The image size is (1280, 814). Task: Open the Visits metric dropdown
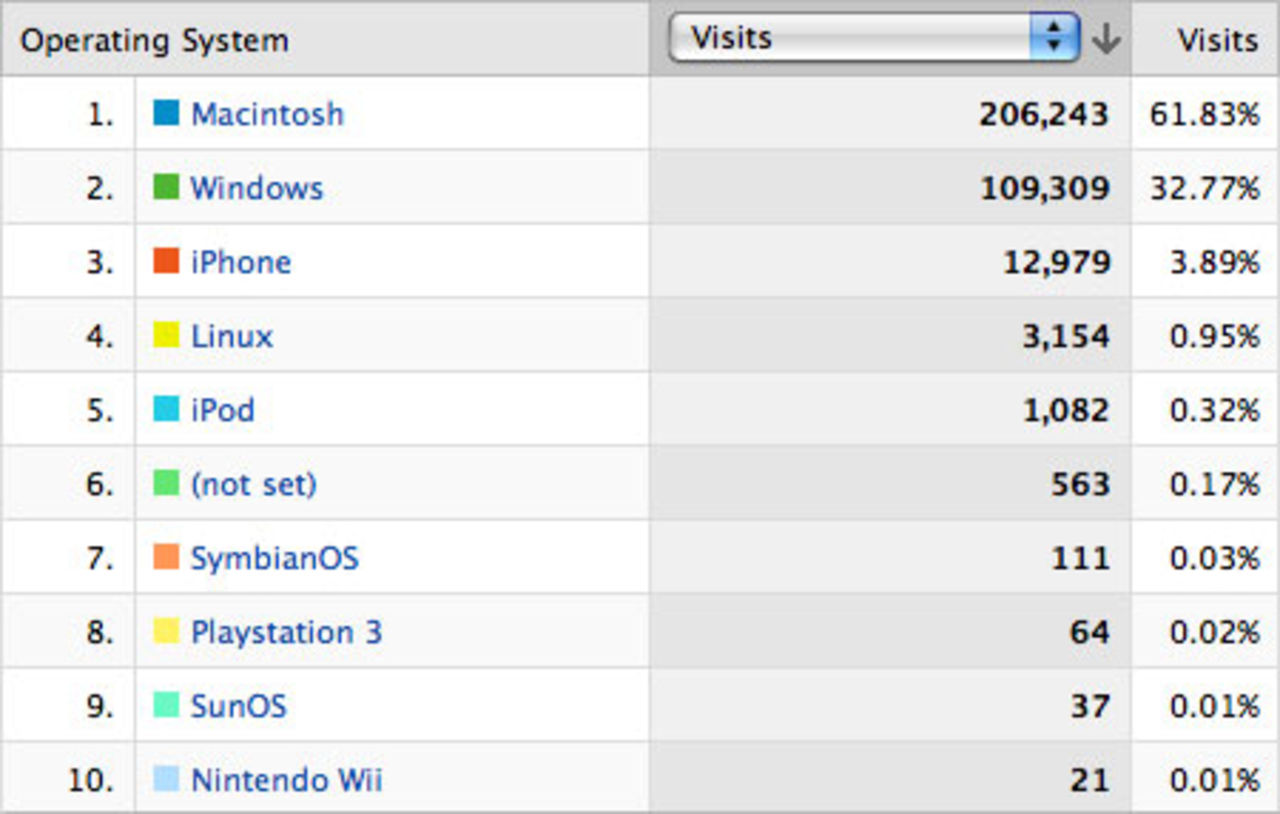(873, 39)
